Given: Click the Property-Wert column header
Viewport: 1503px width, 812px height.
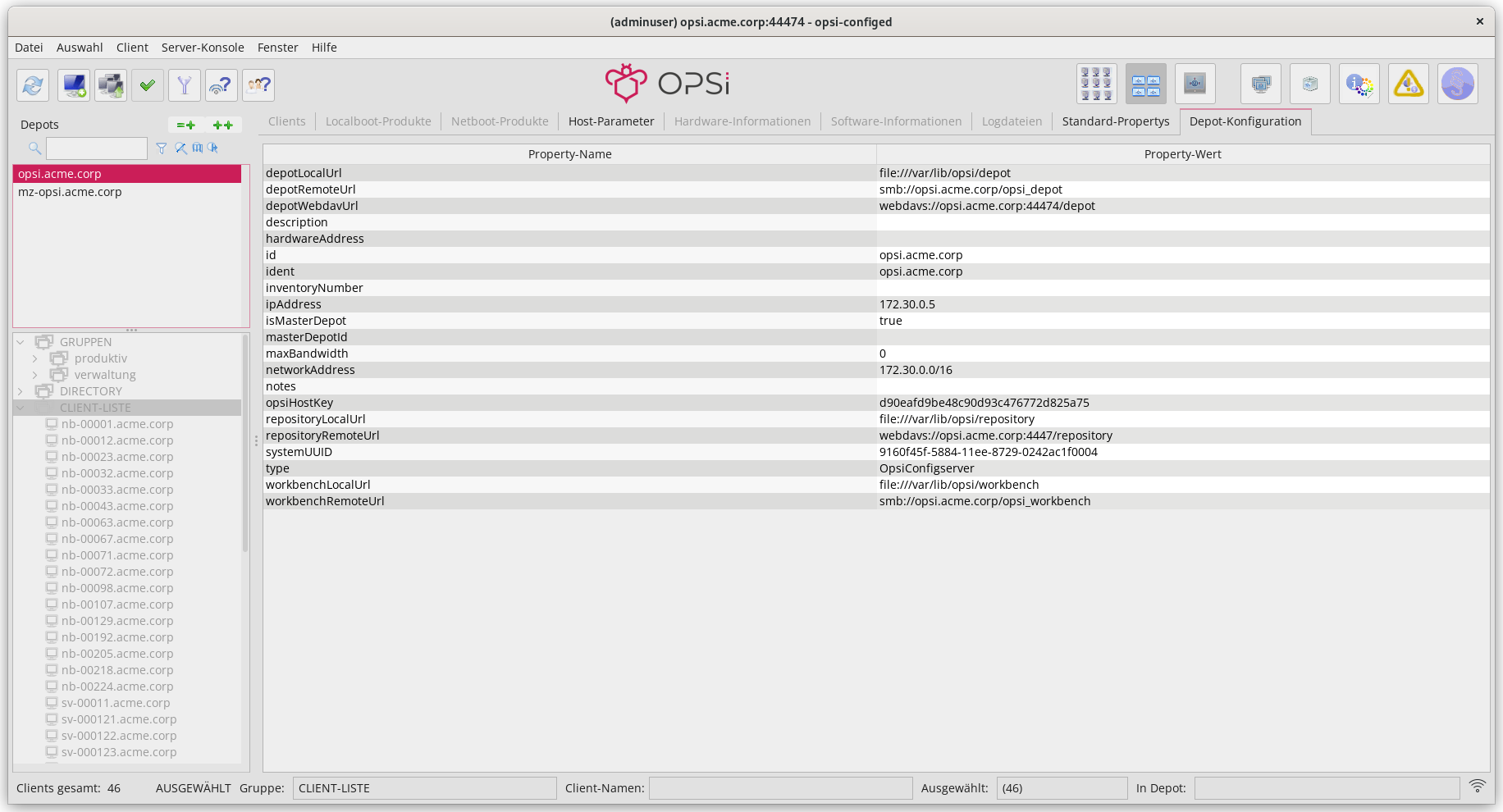Looking at the screenshot, I should (x=1183, y=154).
